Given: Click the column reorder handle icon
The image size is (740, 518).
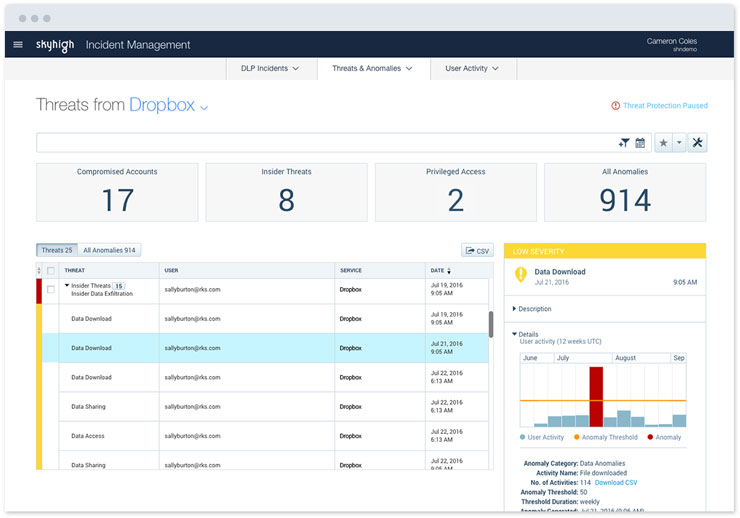Looking at the screenshot, I should (x=39, y=271).
